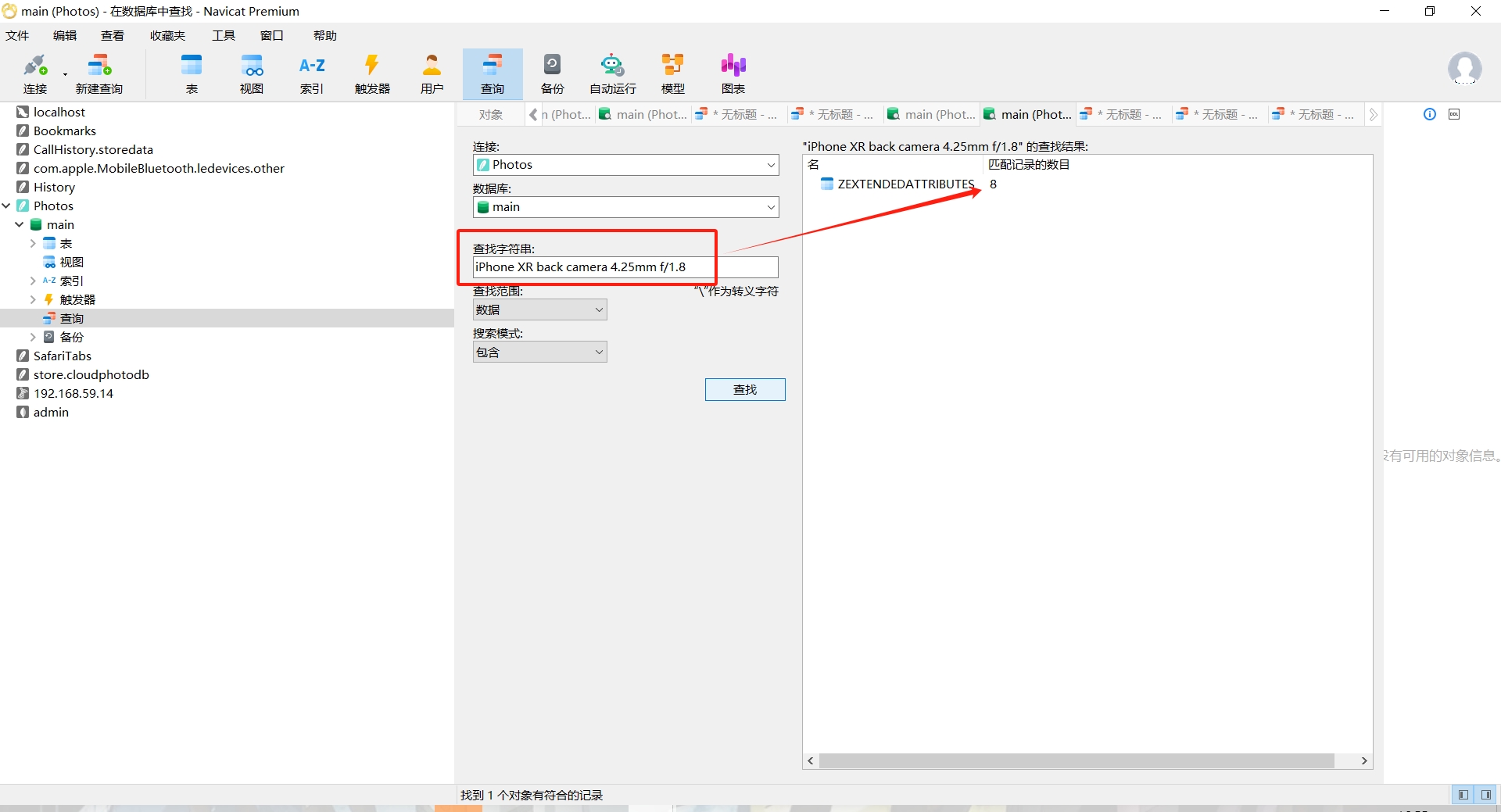Open the Backup toolbar icon
Image resolution: width=1501 pixels, height=812 pixels.
(x=553, y=74)
